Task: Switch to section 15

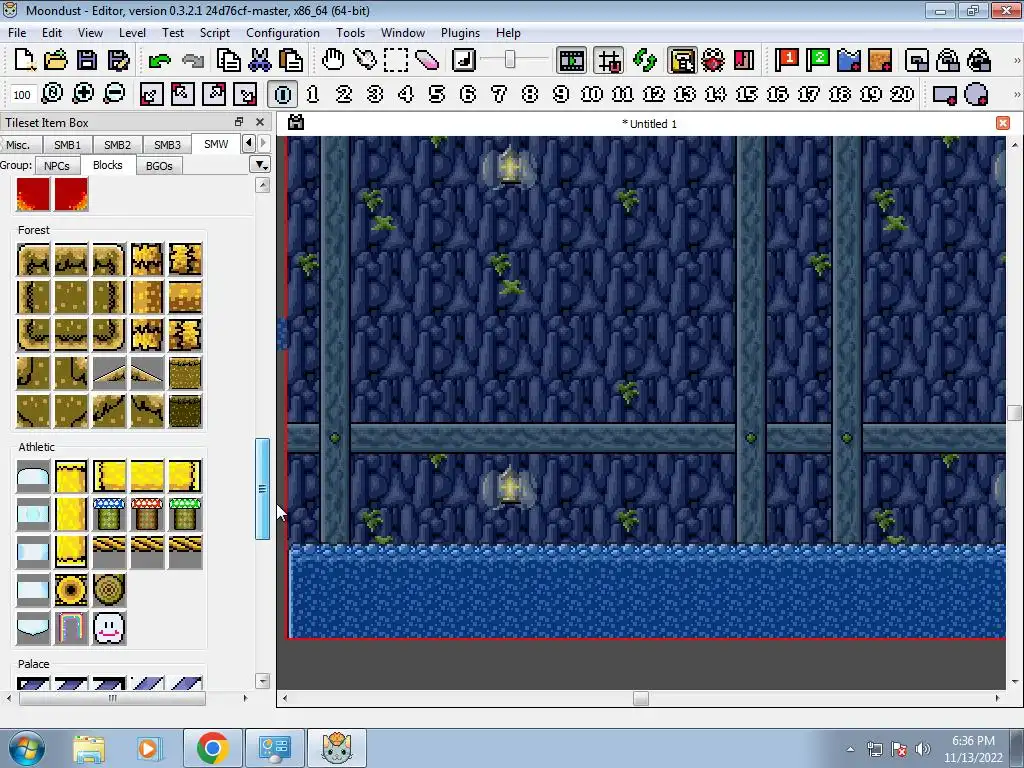Action: click(x=746, y=94)
